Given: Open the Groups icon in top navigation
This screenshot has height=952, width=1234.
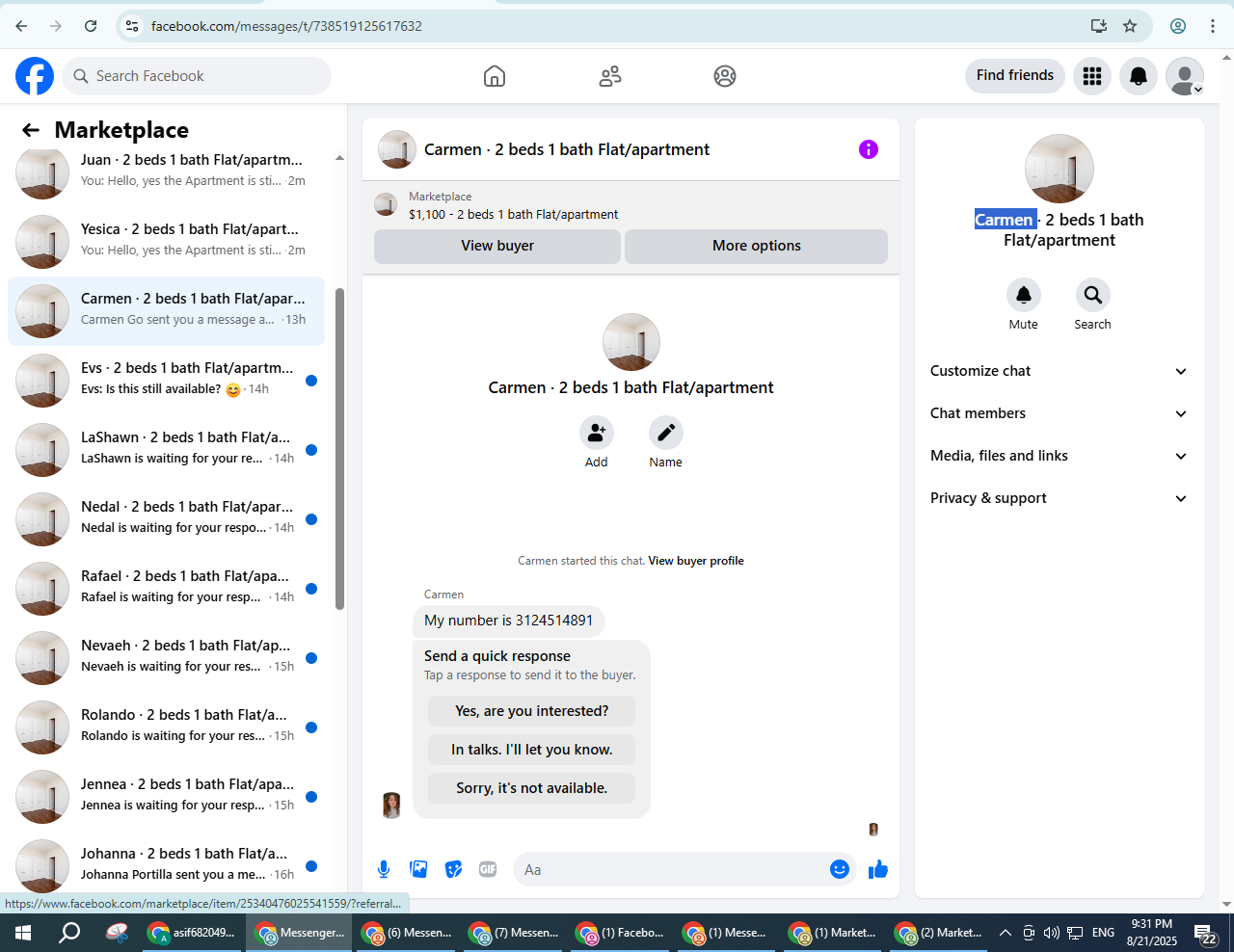Looking at the screenshot, I should coord(725,76).
